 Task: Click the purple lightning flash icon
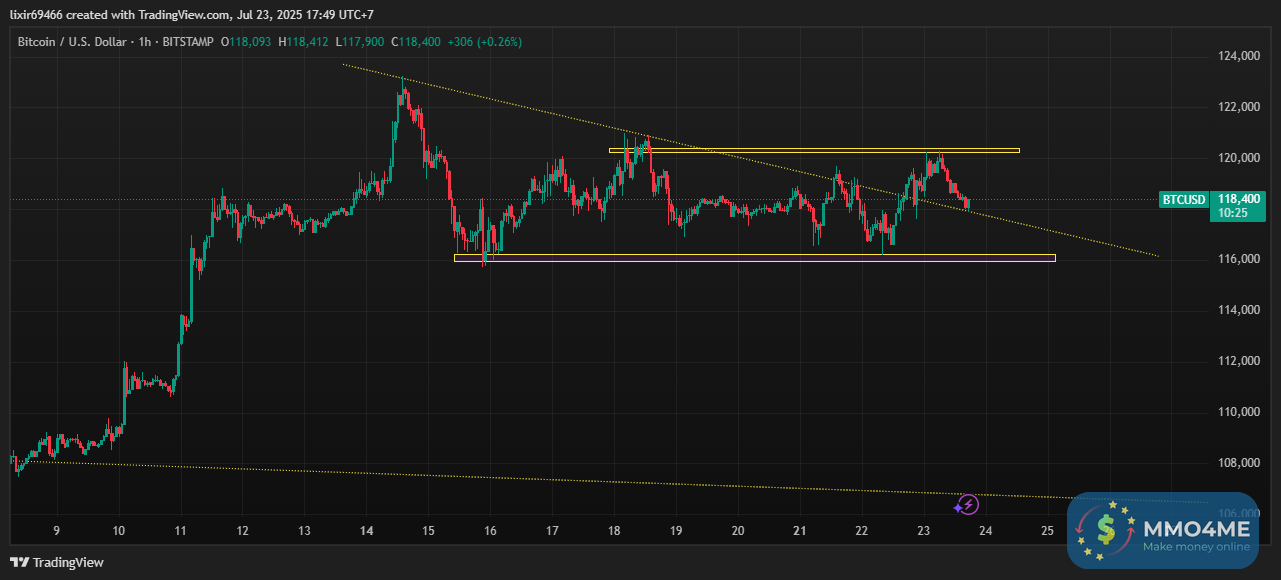968,506
